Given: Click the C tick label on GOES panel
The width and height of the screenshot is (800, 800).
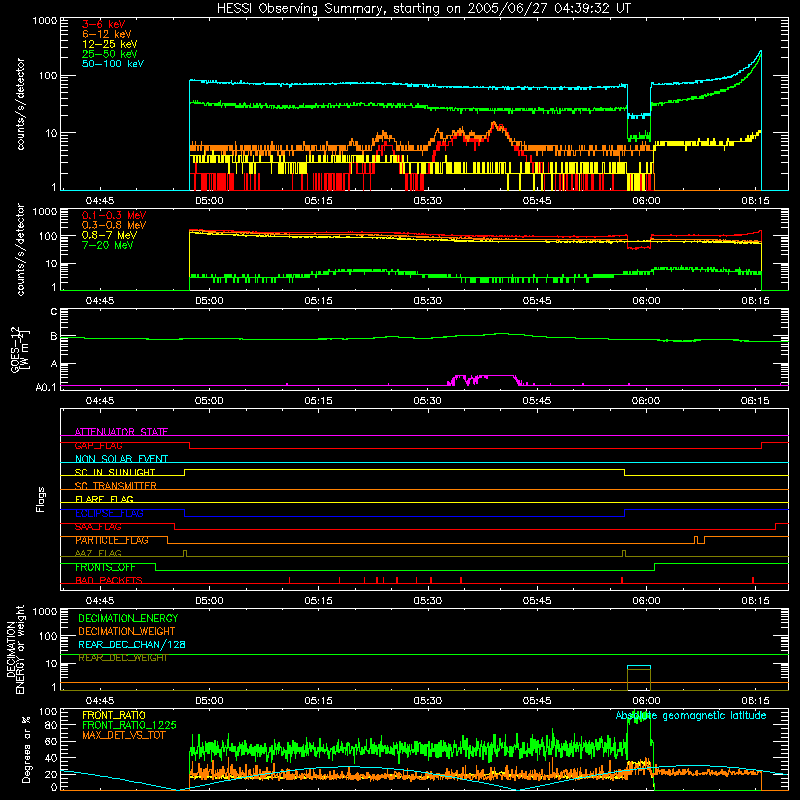Looking at the screenshot, I should pyautogui.click(x=54, y=312).
